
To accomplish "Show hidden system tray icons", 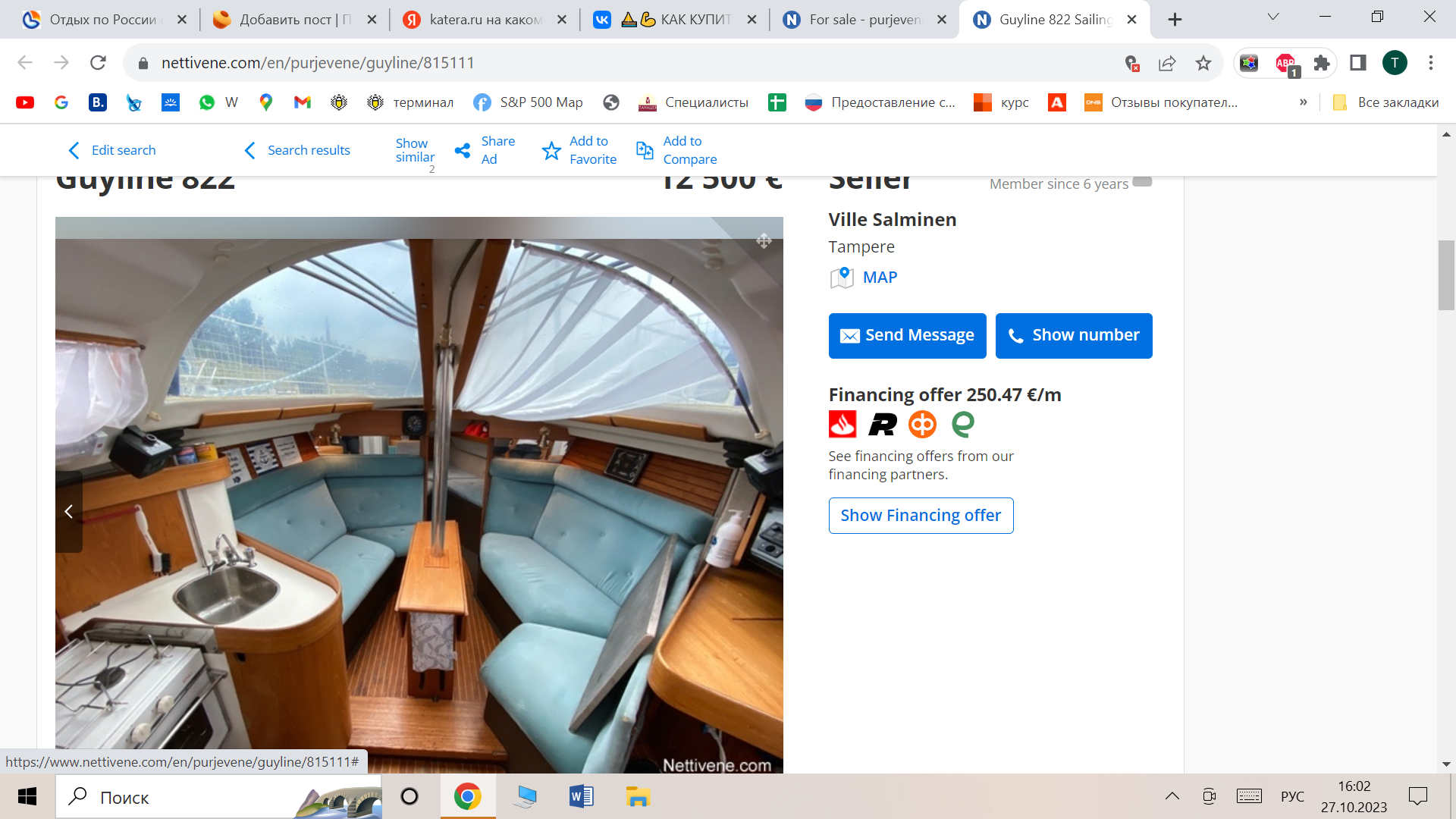I will (1172, 796).
